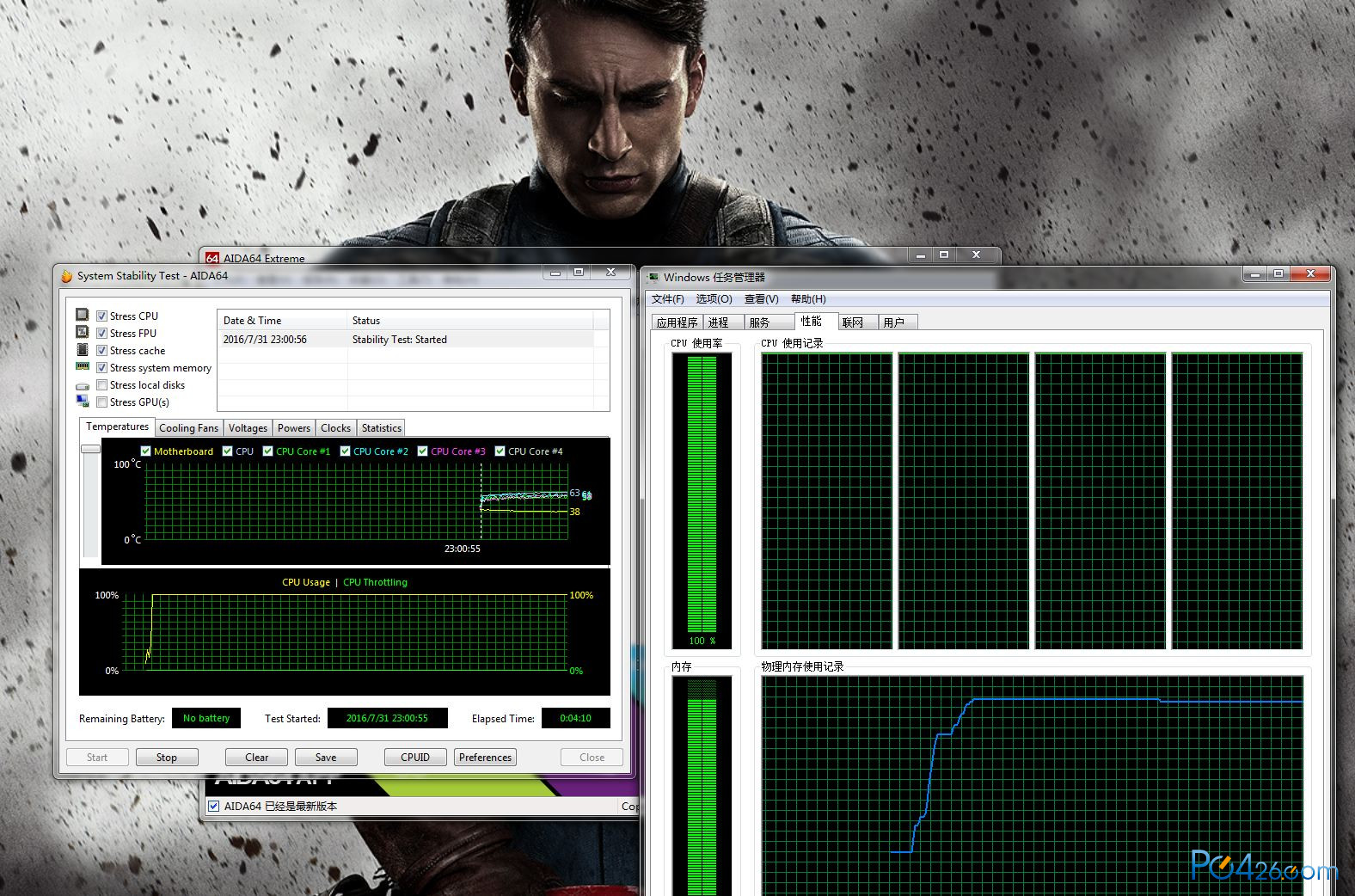Open the 选项(O) menu in Task Manager
The width and height of the screenshot is (1355, 896).
(x=714, y=299)
